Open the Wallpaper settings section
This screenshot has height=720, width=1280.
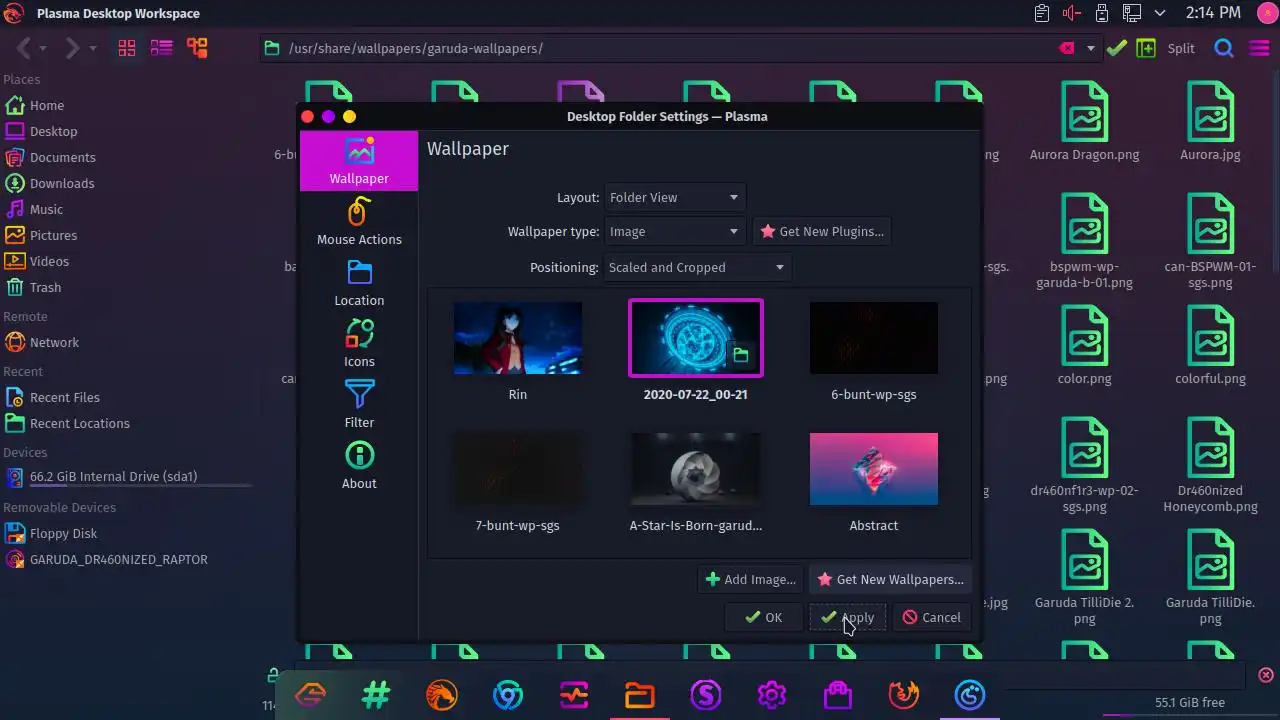click(x=359, y=161)
